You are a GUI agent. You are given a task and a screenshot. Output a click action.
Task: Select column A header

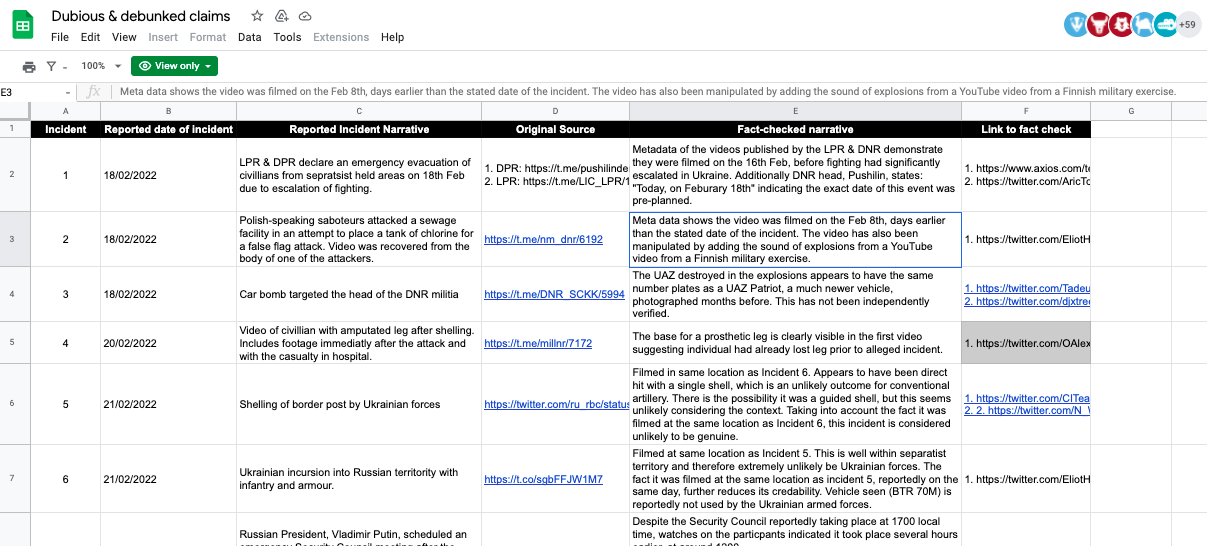[66, 111]
